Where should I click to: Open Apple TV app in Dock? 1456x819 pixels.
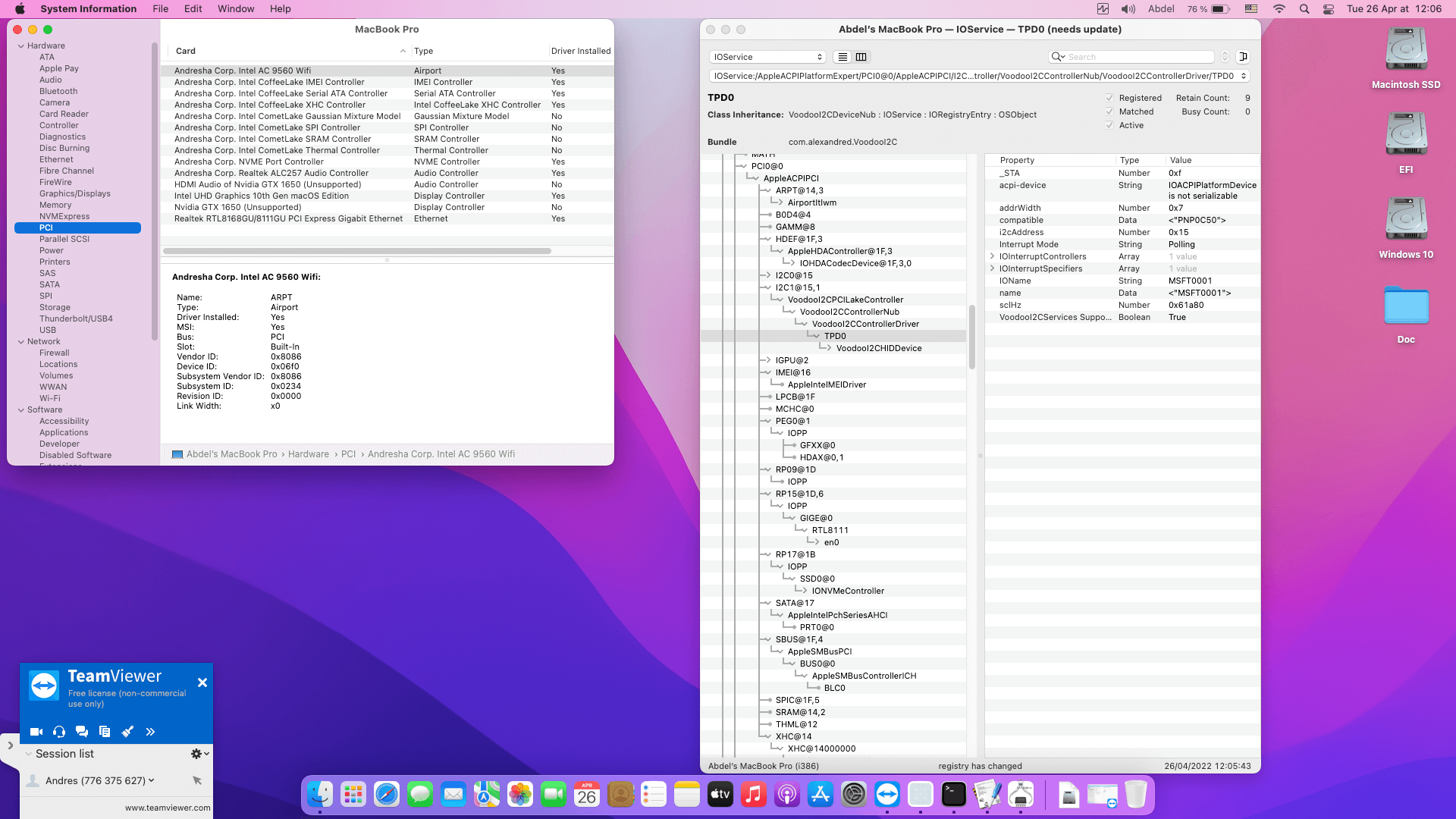pos(720,794)
